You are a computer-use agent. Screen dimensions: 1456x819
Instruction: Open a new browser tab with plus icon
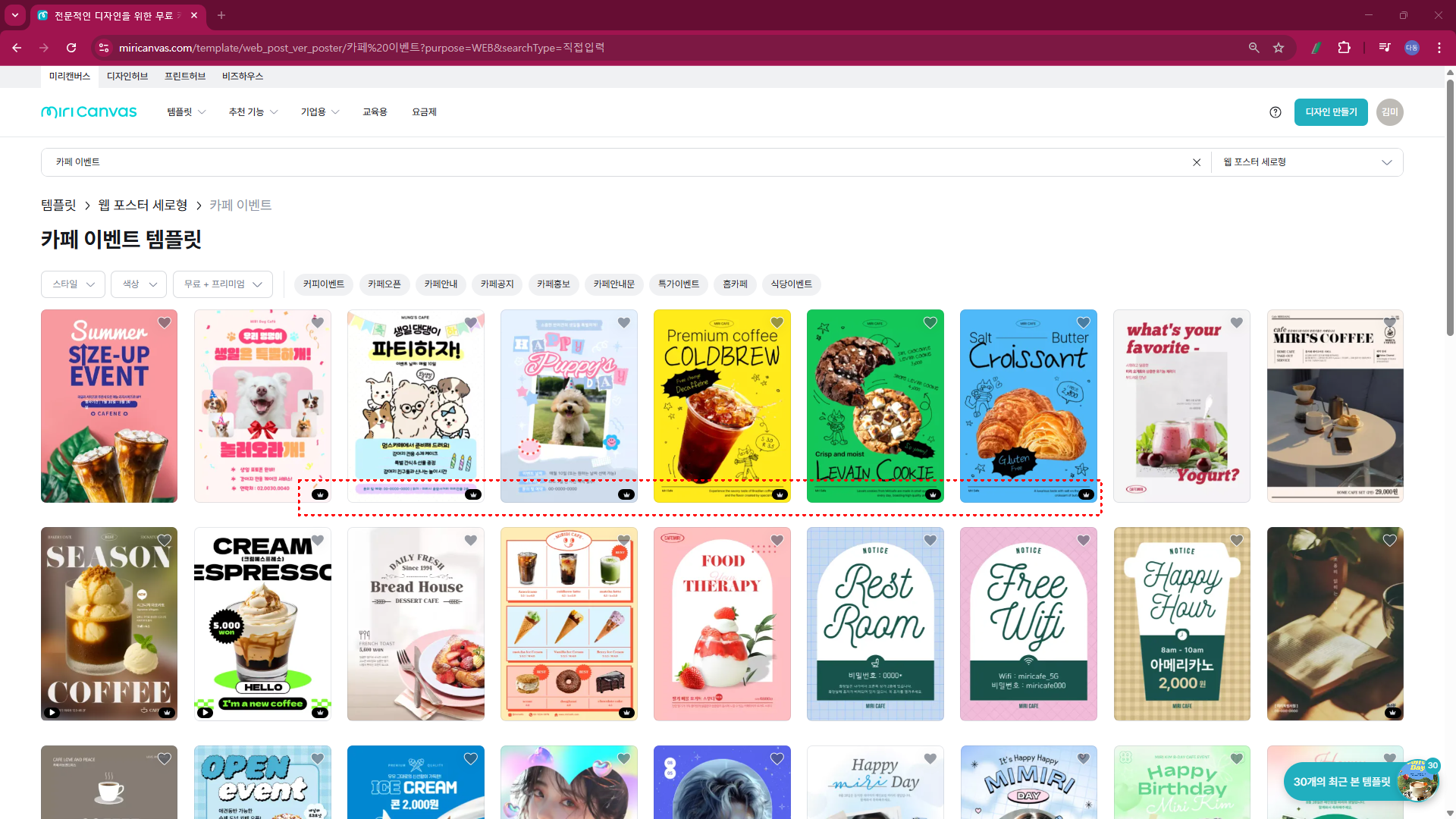tap(221, 15)
